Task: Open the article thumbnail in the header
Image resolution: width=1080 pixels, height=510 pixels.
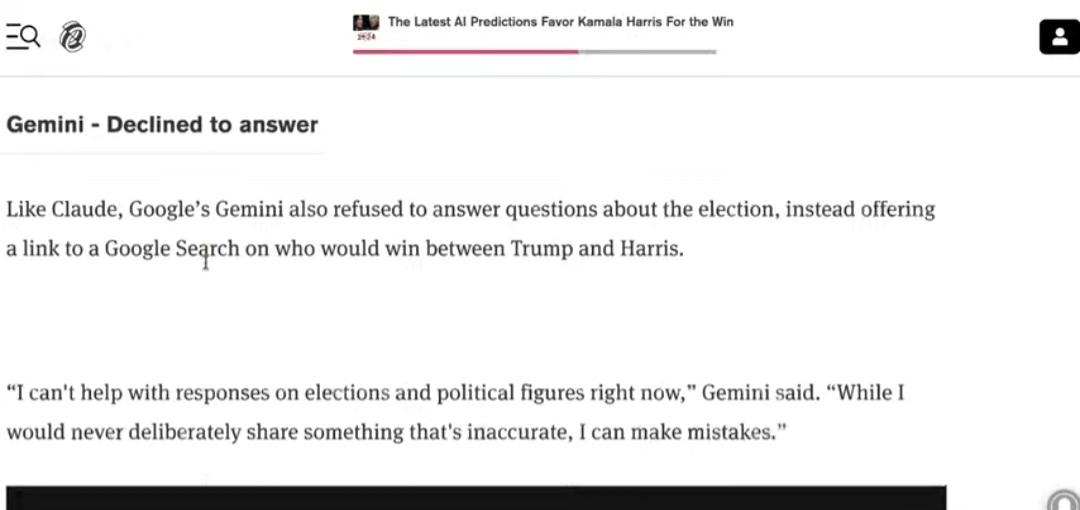Action: point(366,23)
